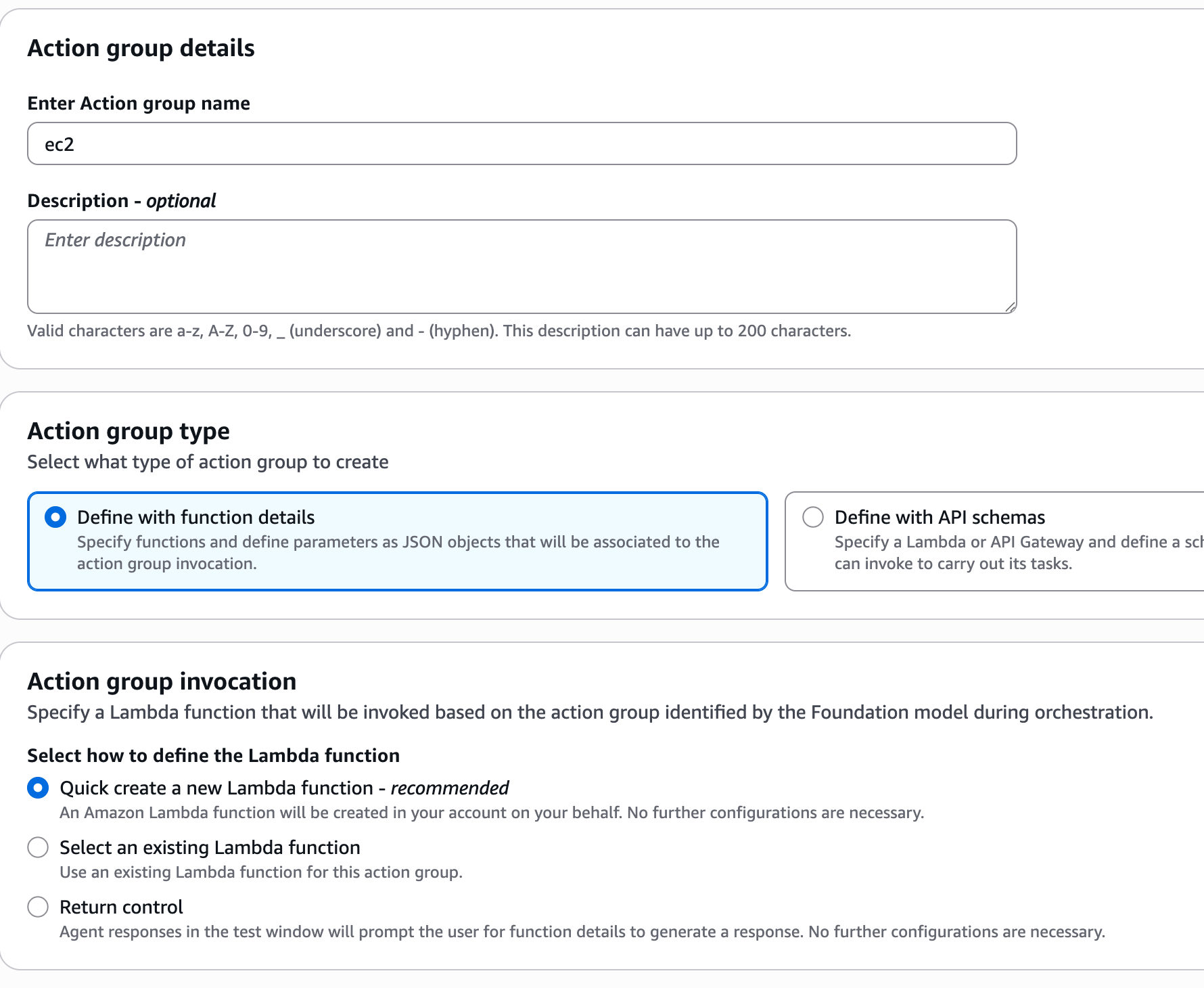Click the "Return control" label text
The width and height of the screenshot is (1204, 988).
(121, 907)
